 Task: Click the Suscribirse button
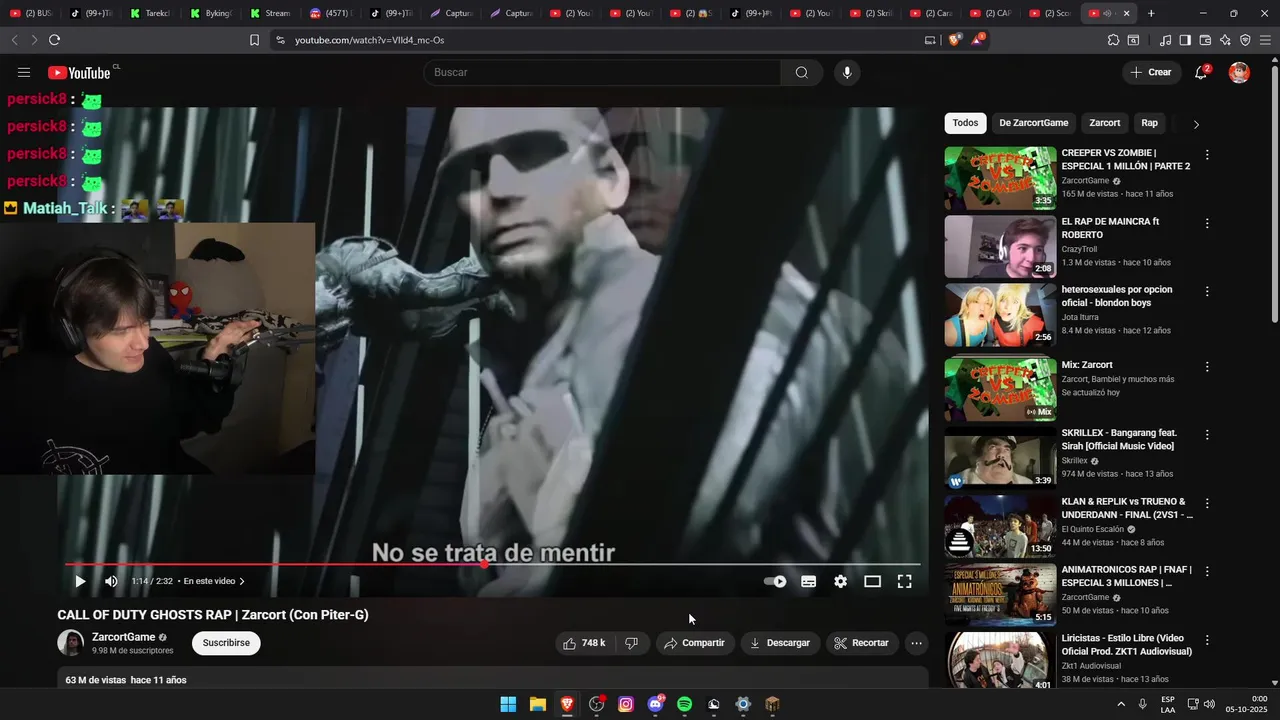226,643
